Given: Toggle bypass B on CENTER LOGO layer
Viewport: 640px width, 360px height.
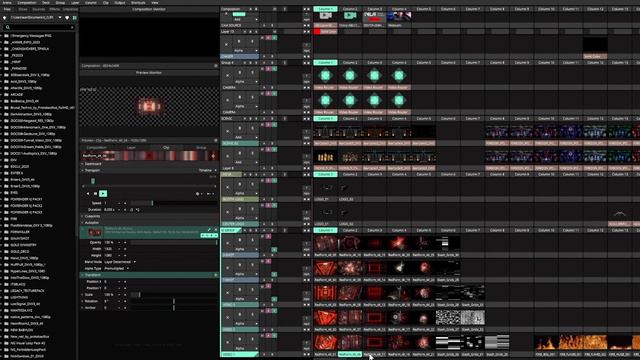Looking at the screenshot, I should [x=240, y=210].
